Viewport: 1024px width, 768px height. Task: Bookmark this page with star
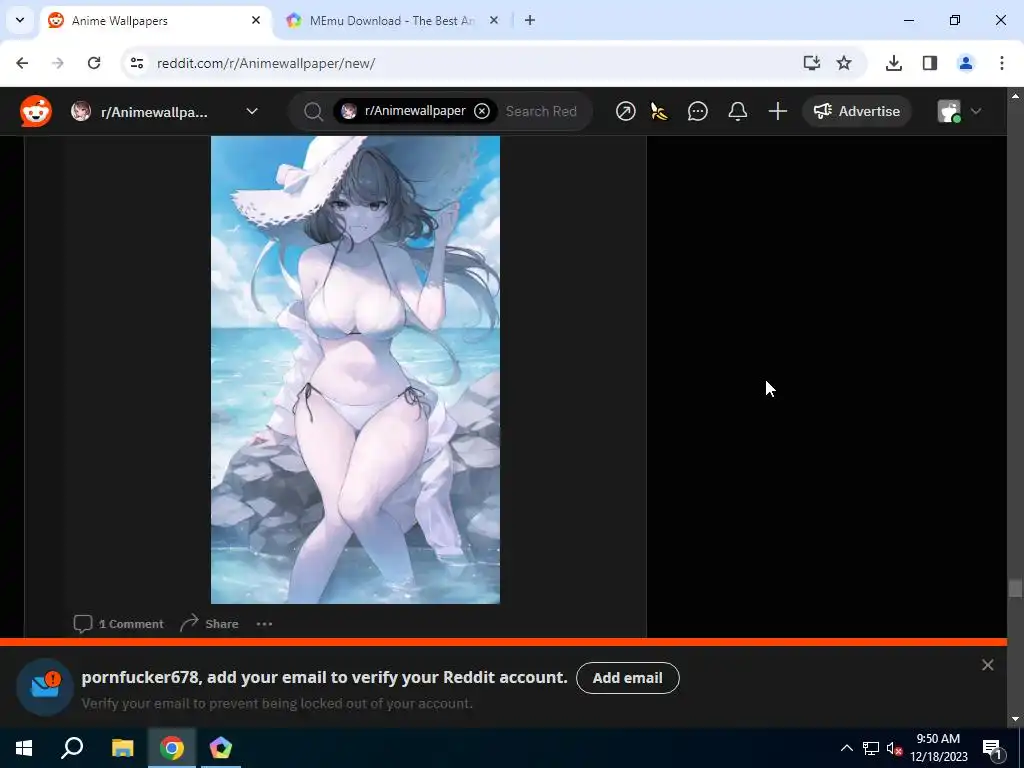(844, 63)
